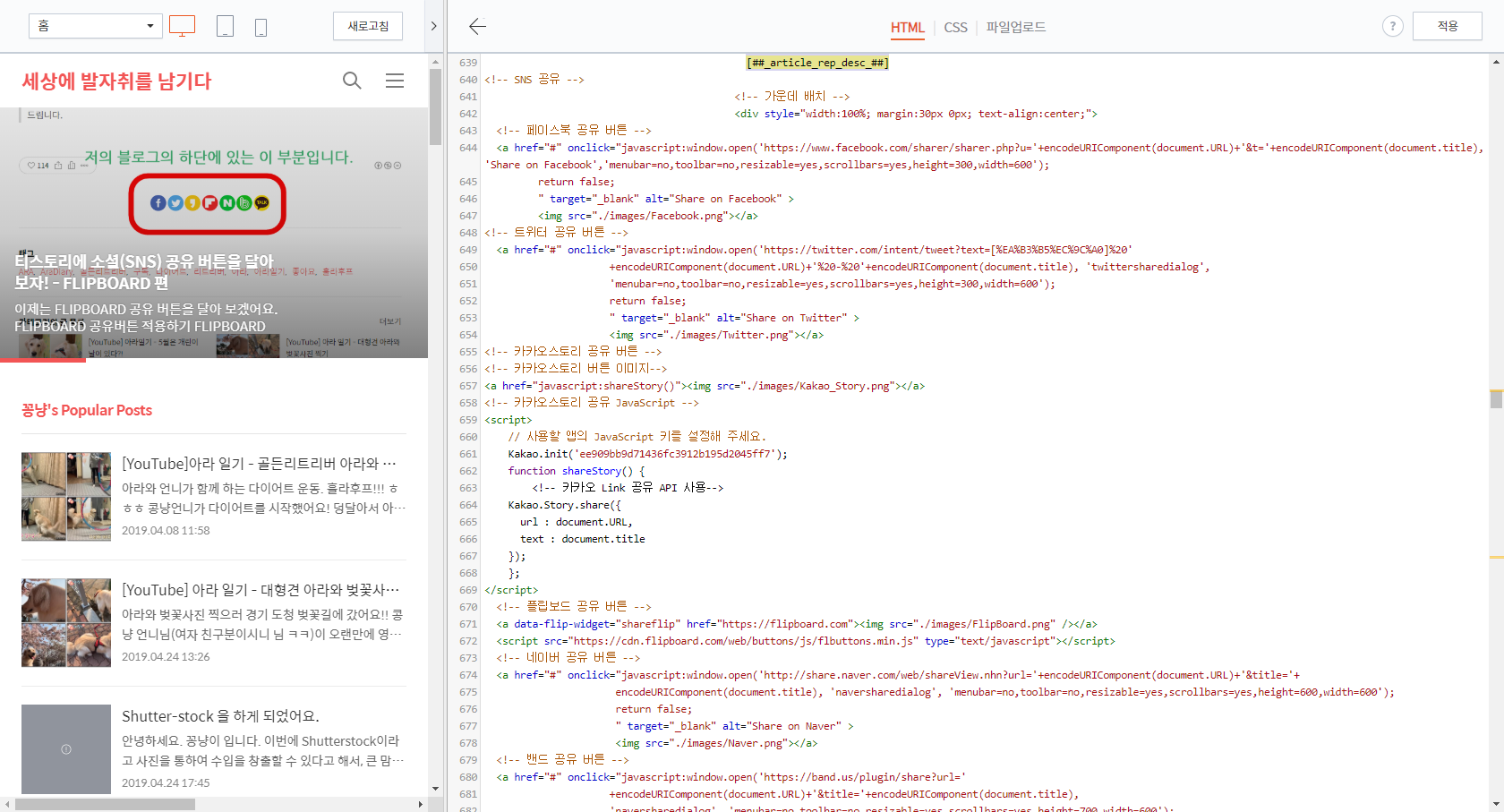Image resolution: width=1504 pixels, height=812 pixels.
Task: Click the 2019.04.08 11:58 post date
Action: (x=166, y=530)
